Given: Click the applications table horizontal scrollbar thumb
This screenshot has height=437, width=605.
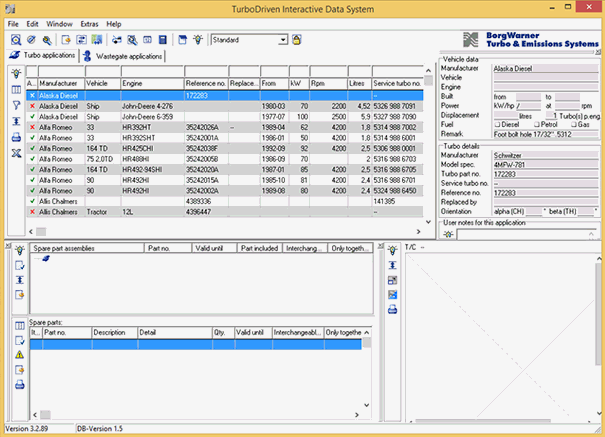Looking at the screenshot, I should pos(41,231).
